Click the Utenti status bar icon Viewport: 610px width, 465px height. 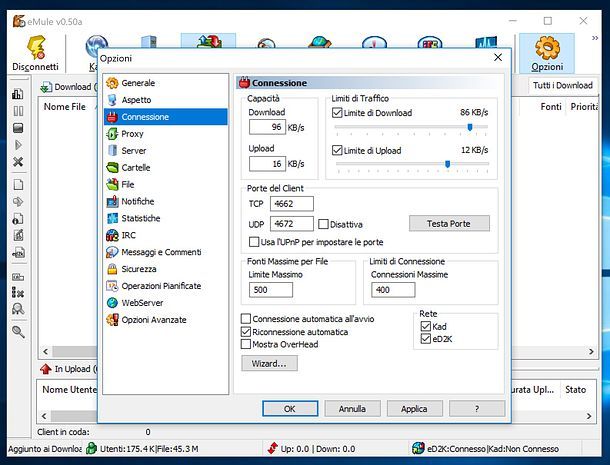(x=91, y=449)
